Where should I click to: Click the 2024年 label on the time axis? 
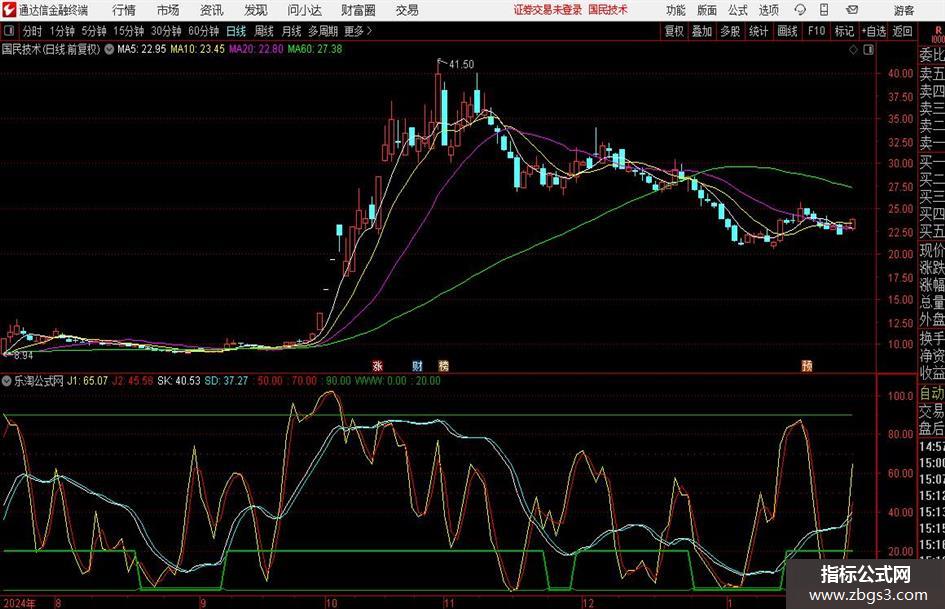pos(19,602)
